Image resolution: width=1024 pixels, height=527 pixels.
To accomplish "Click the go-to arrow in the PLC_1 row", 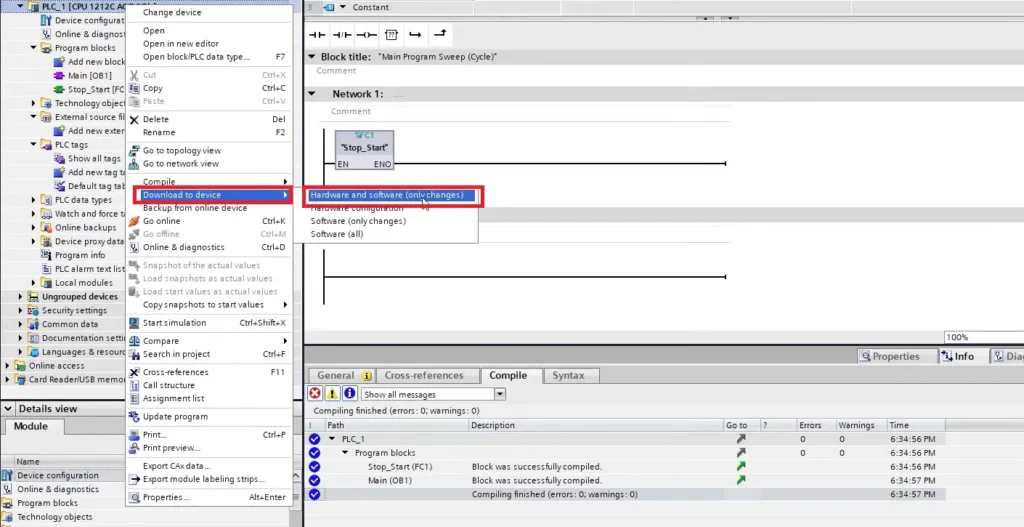I will (x=741, y=439).
